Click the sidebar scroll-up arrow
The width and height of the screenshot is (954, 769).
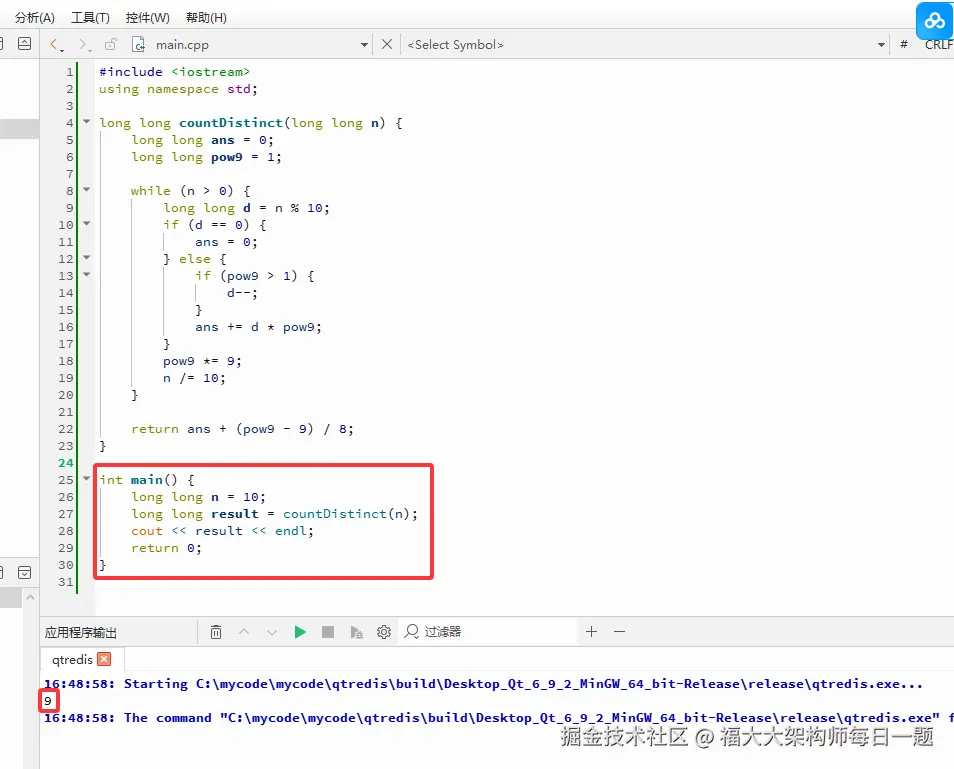[30, 597]
